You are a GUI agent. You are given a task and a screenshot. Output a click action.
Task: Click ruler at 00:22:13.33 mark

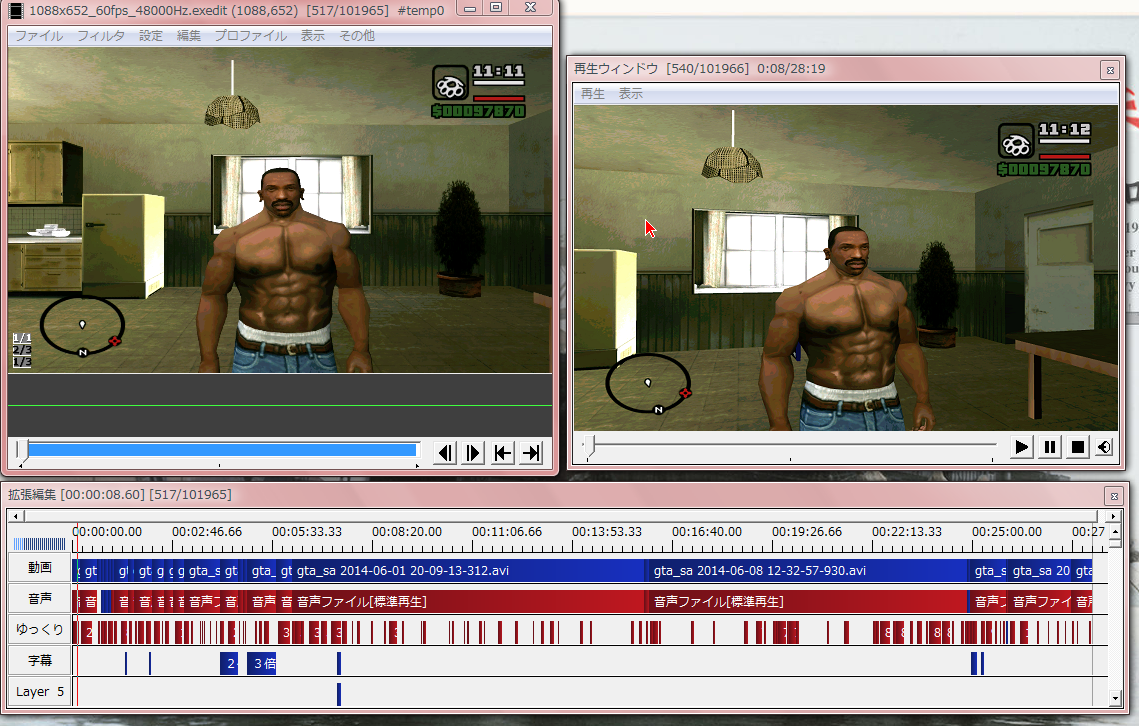tap(907, 532)
